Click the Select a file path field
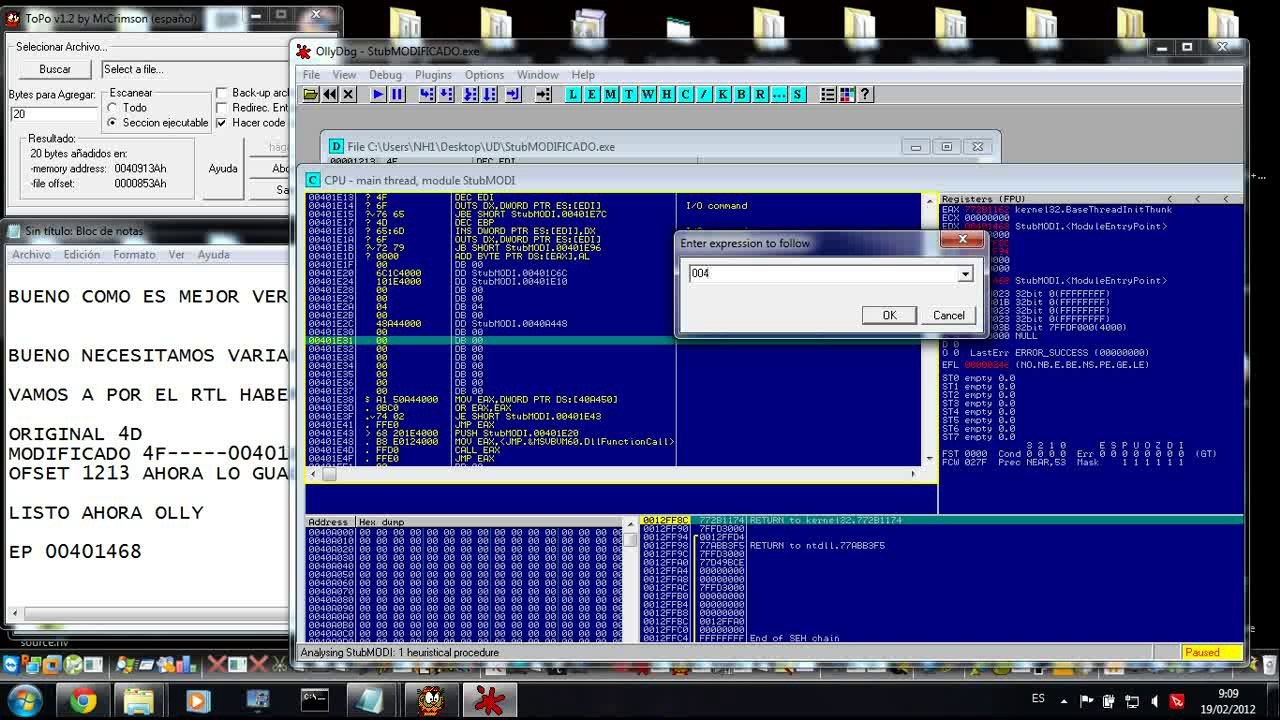Screen dimensions: 1280x720 tap(194, 69)
